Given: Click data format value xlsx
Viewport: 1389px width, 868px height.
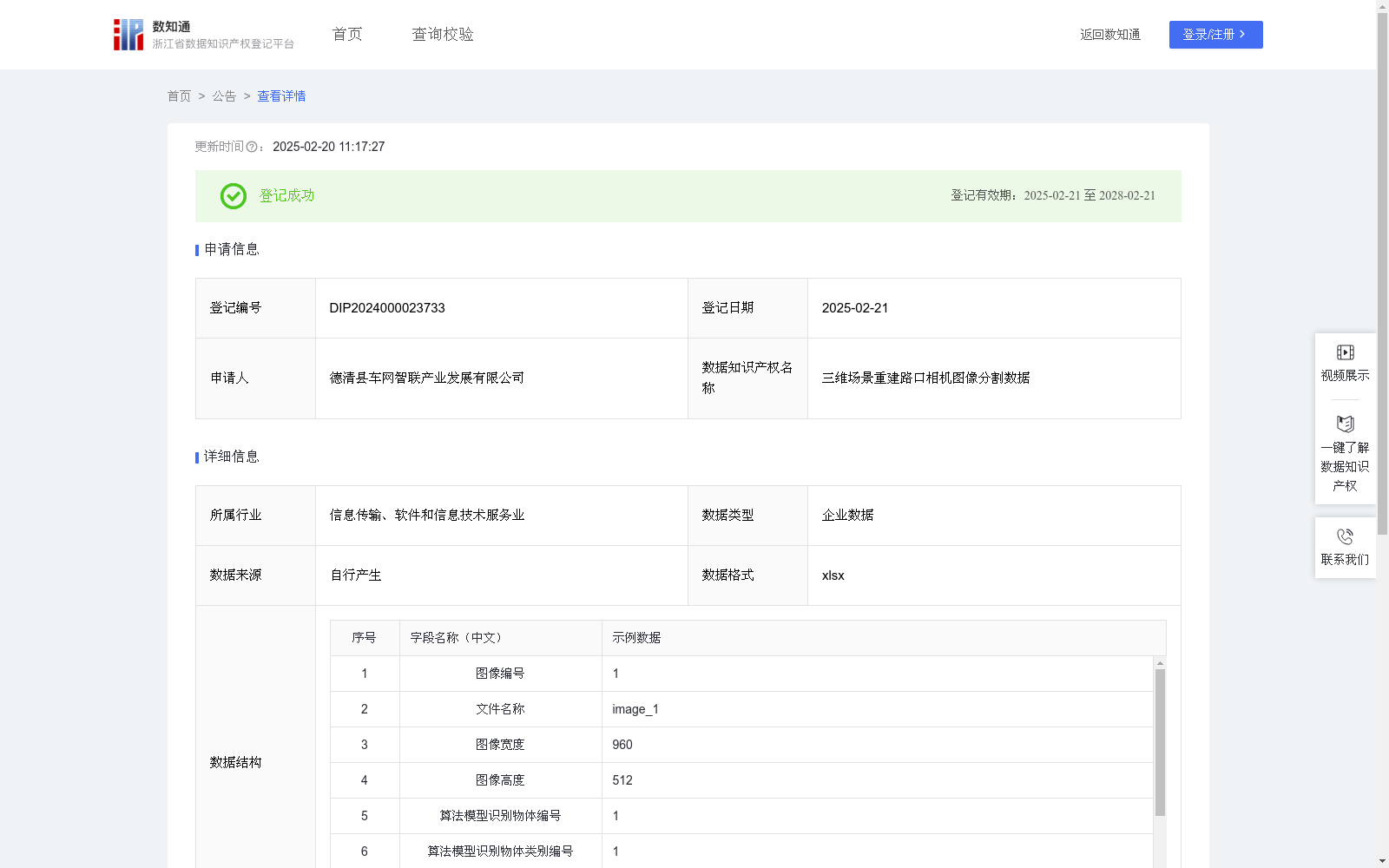Looking at the screenshot, I should [833, 575].
